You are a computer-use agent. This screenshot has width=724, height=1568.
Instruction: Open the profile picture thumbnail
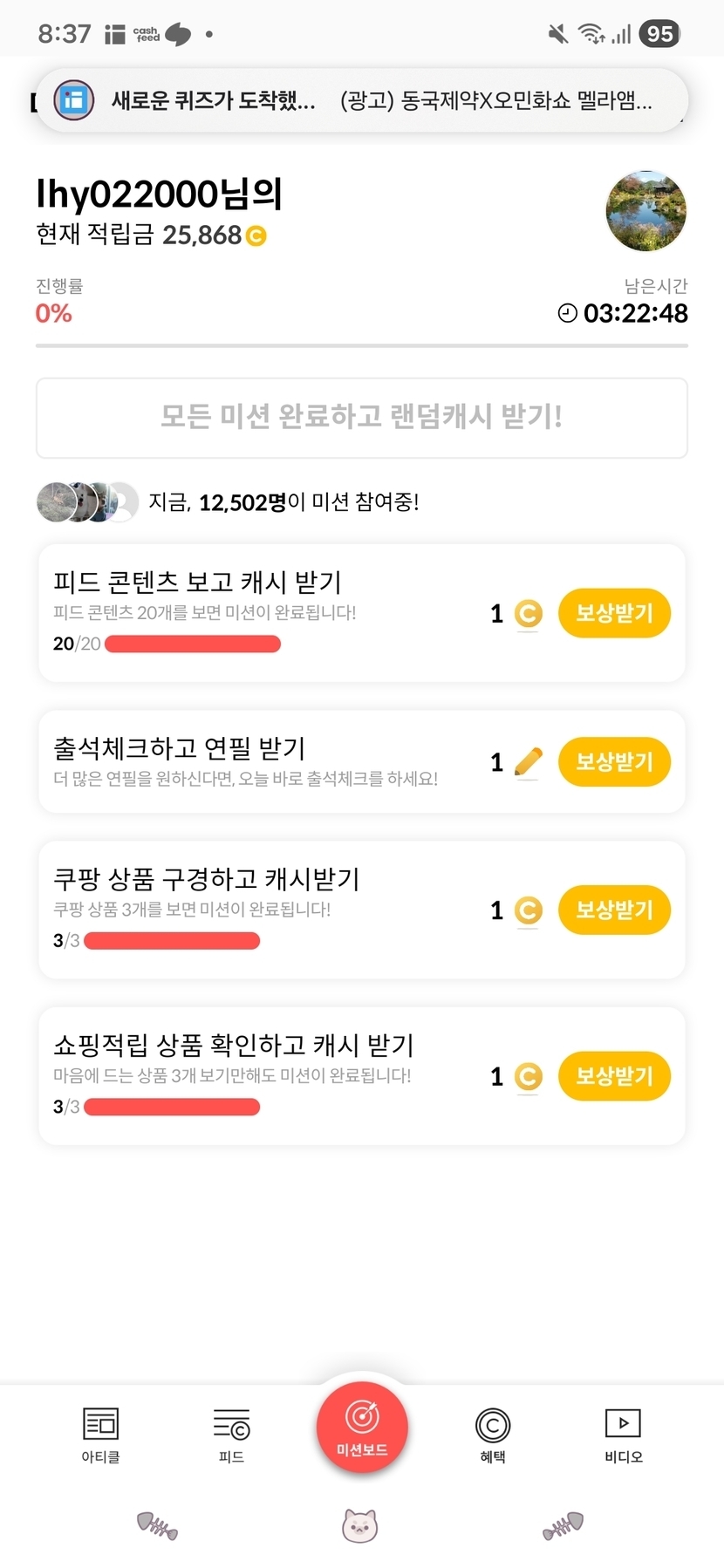coord(645,211)
